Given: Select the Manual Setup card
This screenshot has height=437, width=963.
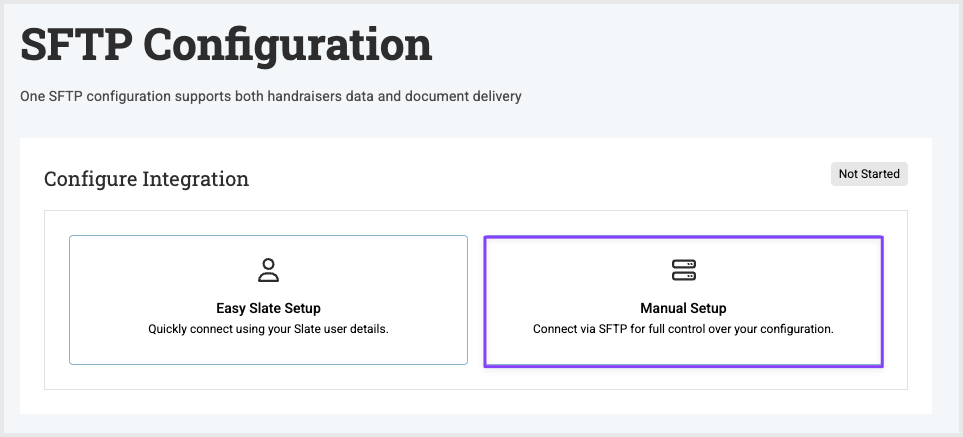Looking at the screenshot, I should click(683, 300).
